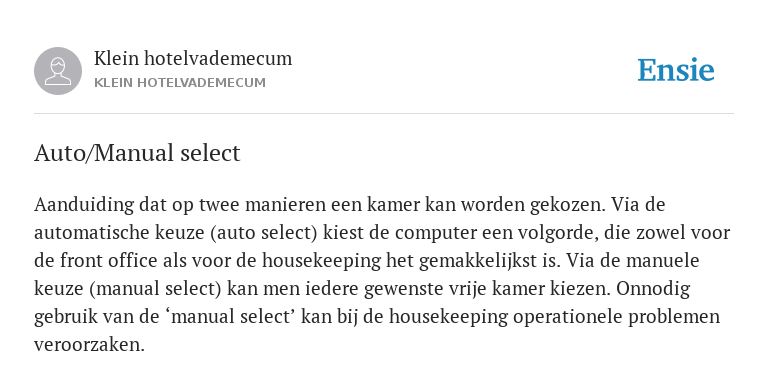Screen dimensions: 768x384
Task: Click the phrase (auto select) in text
Action: coord(264,233)
